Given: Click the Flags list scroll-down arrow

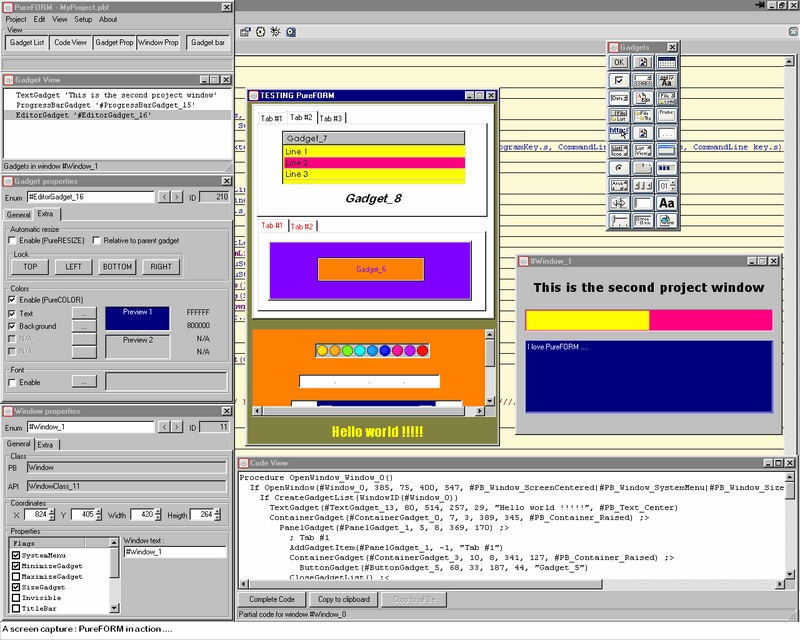Looking at the screenshot, I should point(114,608).
